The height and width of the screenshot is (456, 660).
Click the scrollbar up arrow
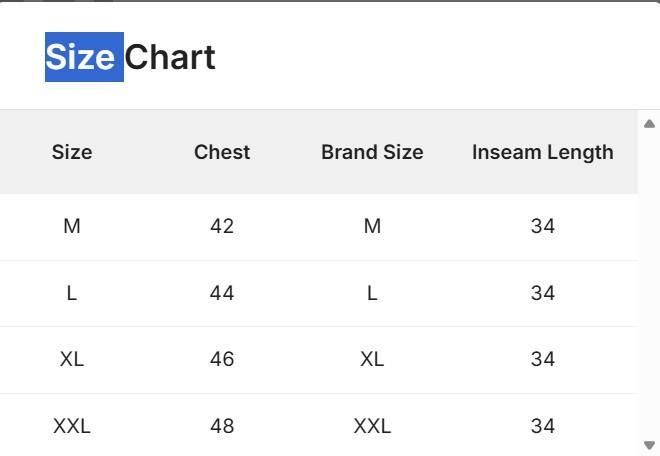click(649, 124)
